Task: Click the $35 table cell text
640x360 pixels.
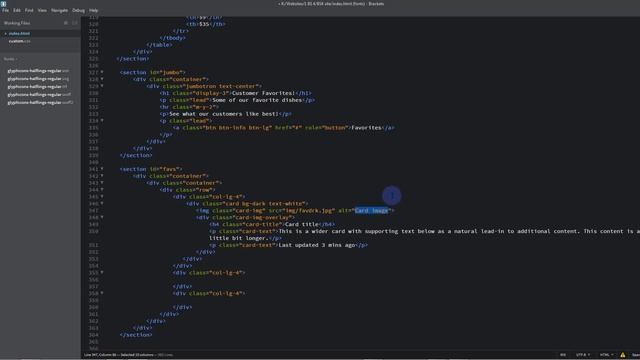Action: coord(204,24)
